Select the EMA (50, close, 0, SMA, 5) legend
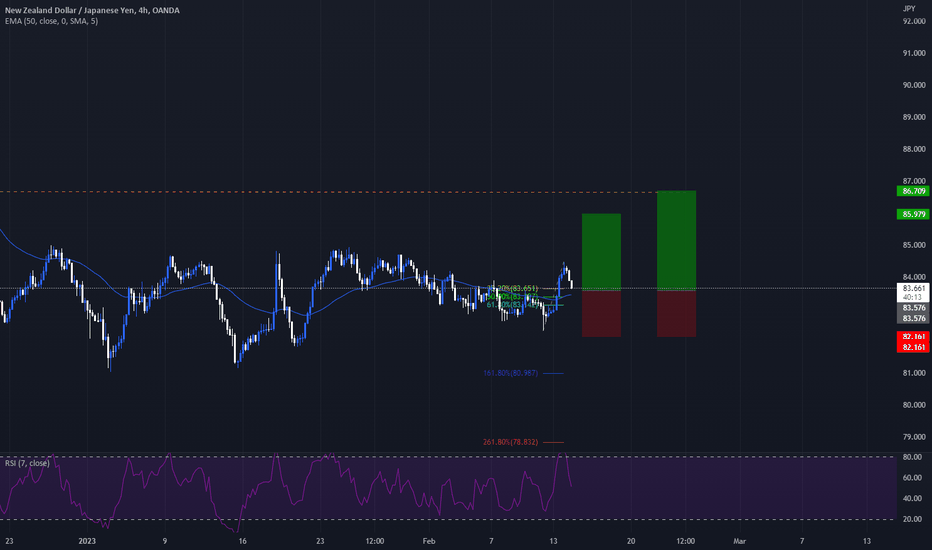This screenshot has height=550, width=932. pos(52,21)
